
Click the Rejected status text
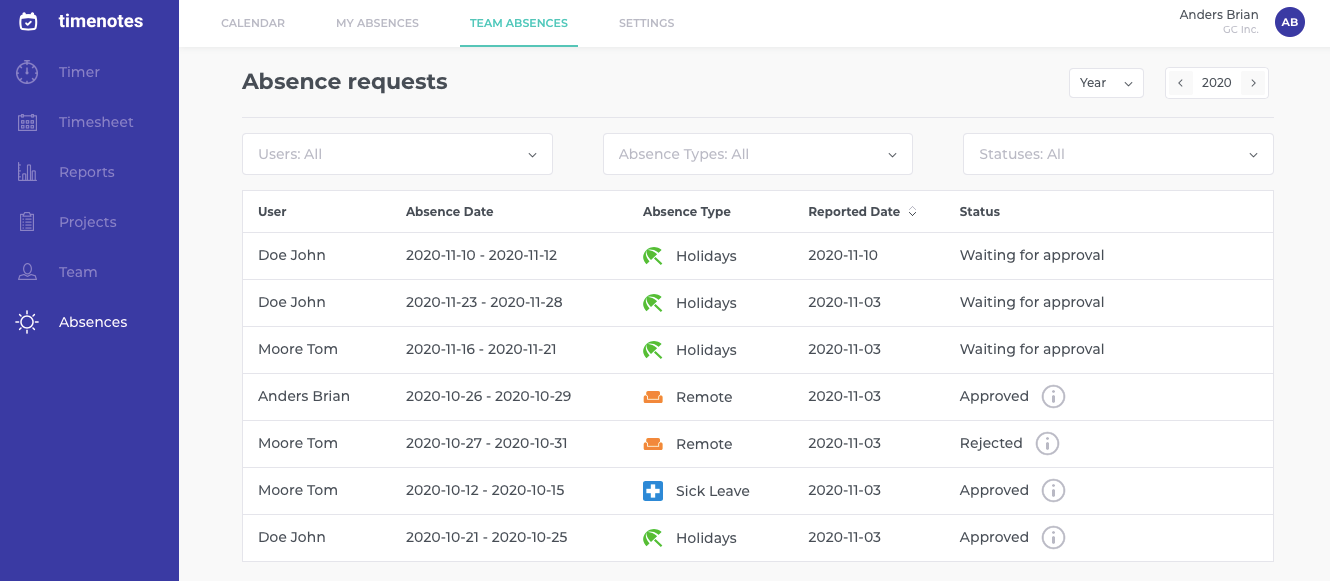pos(991,443)
